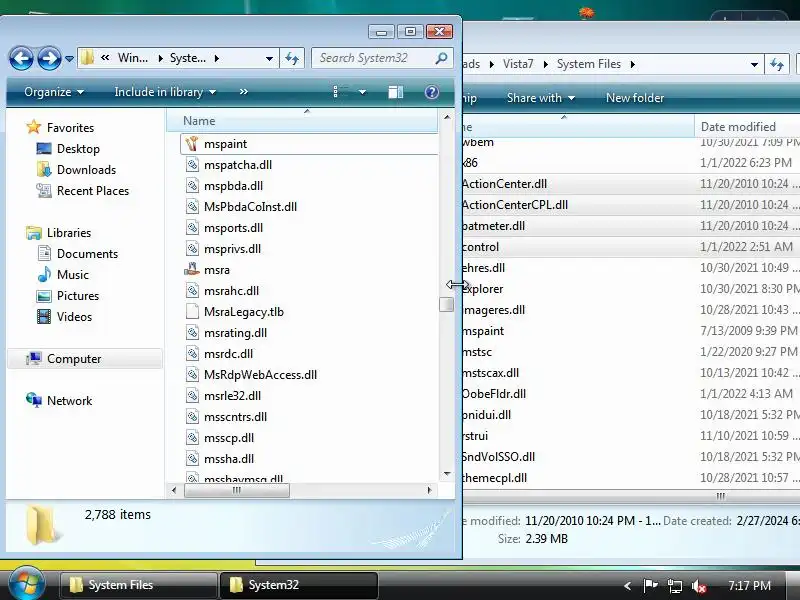Viewport: 800px width, 600px height.
Task: Select MsPbdaCoInst.dll in the list
Action: 250,207
